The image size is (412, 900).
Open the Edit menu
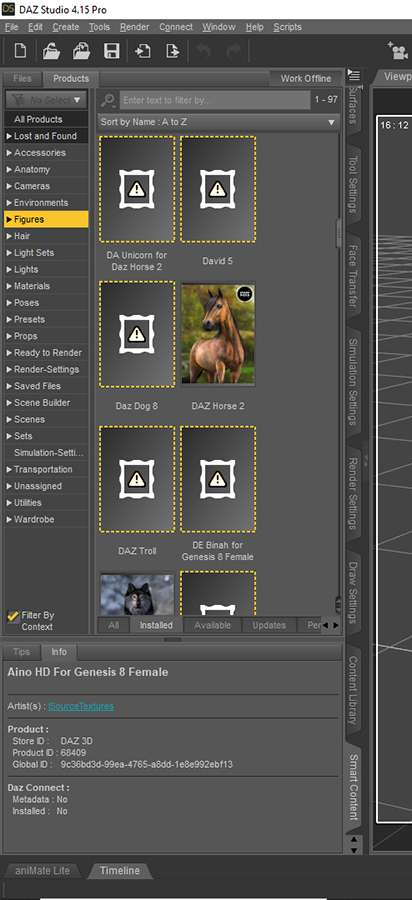36,27
